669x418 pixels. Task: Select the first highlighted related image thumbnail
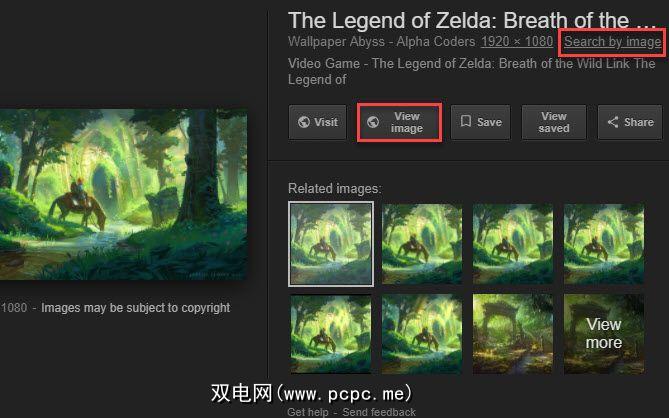(331, 244)
